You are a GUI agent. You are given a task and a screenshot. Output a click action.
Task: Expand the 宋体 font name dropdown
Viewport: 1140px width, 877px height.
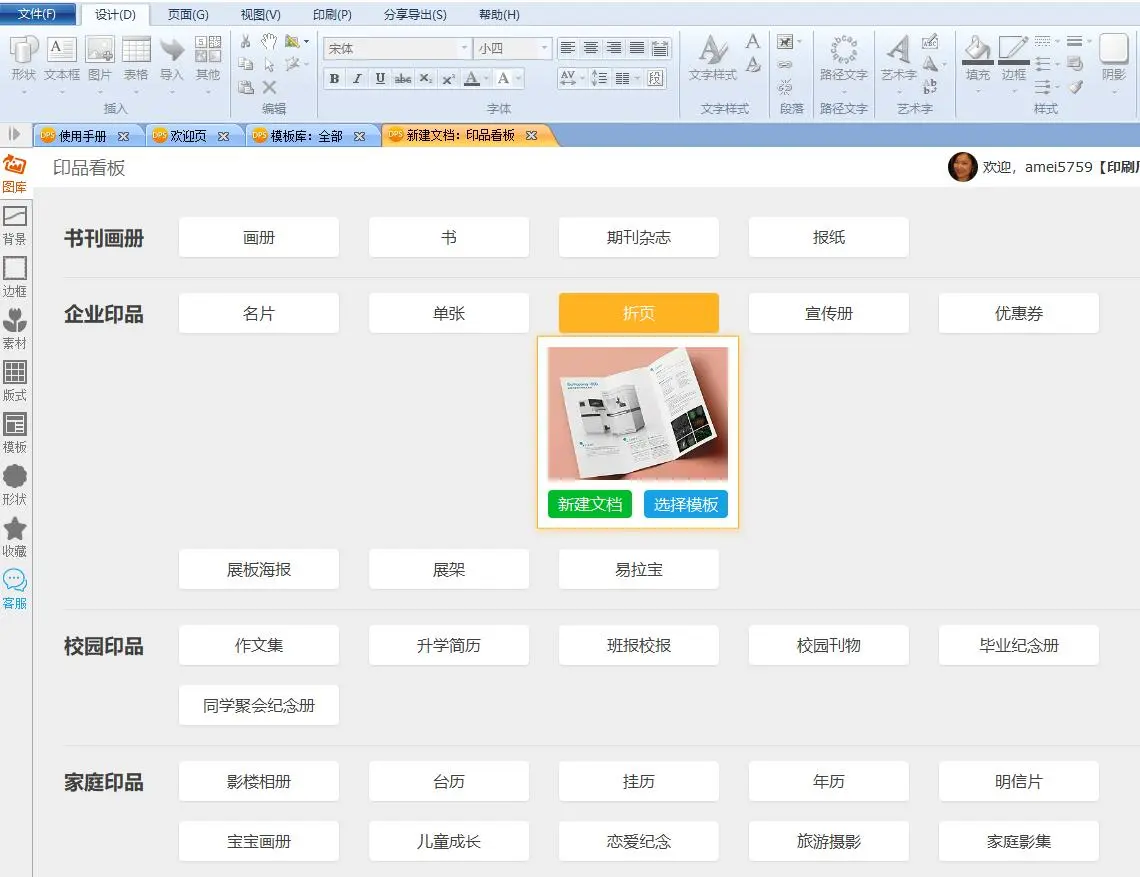tap(464, 48)
